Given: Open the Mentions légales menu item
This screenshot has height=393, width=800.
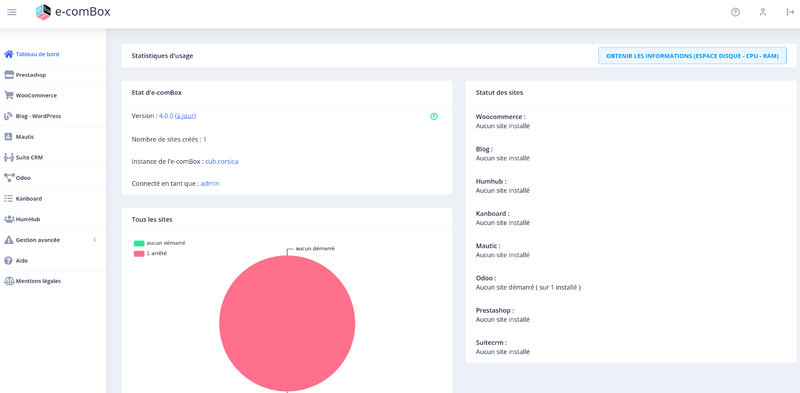Looking at the screenshot, I should (x=53, y=281).
